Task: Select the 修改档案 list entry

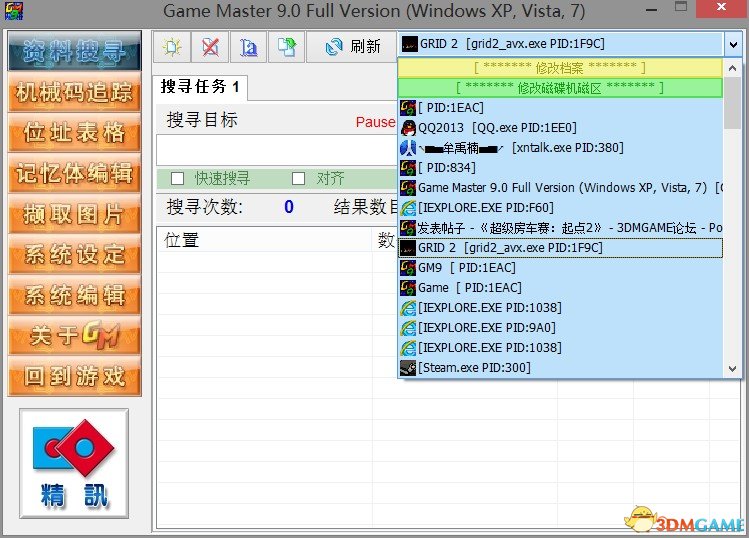Action: click(x=560, y=68)
